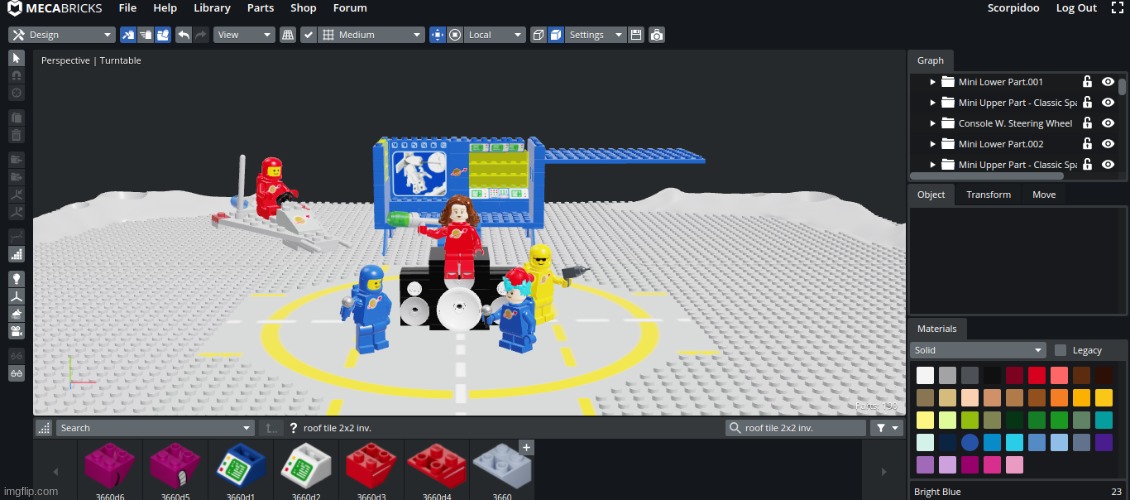Screen dimensions: 1130x500
Task: Toggle the grid snap checkmark
Action: tap(308, 35)
